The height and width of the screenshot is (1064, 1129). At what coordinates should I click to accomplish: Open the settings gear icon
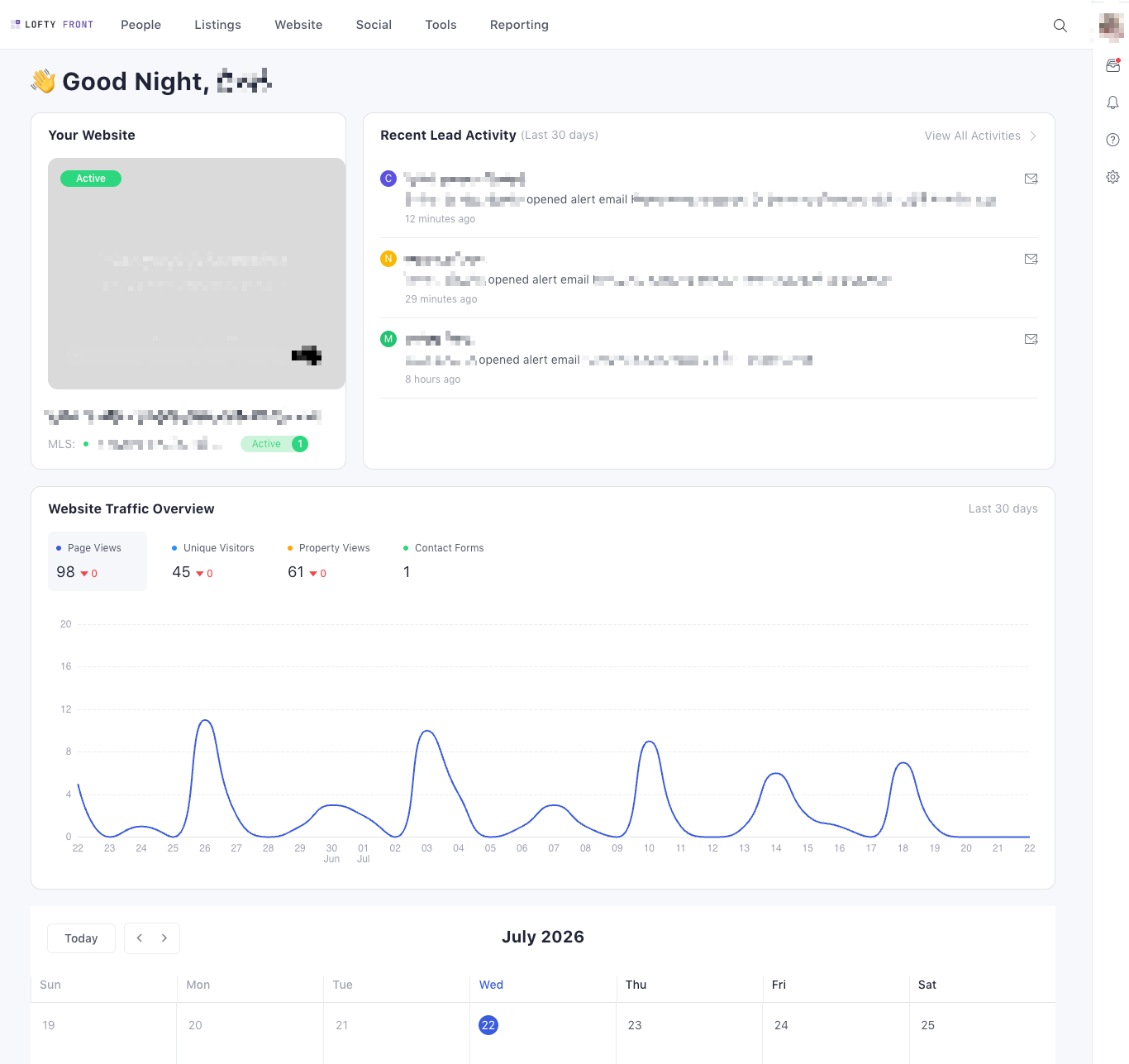click(x=1112, y=177)
